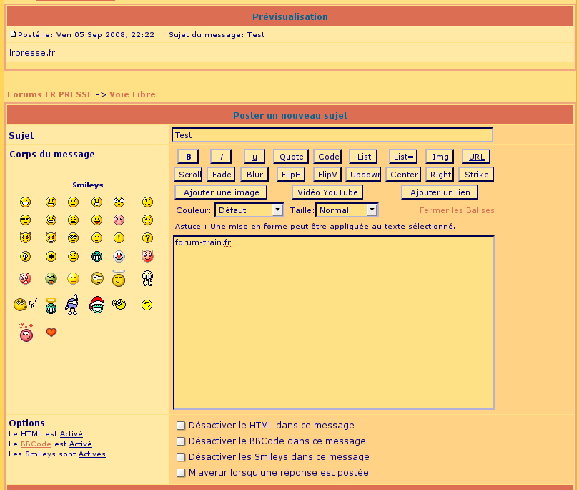Viewport: 579px width, 490px height.
Task: Open the Taille Normal dropdown
Action: pos(346,210)
